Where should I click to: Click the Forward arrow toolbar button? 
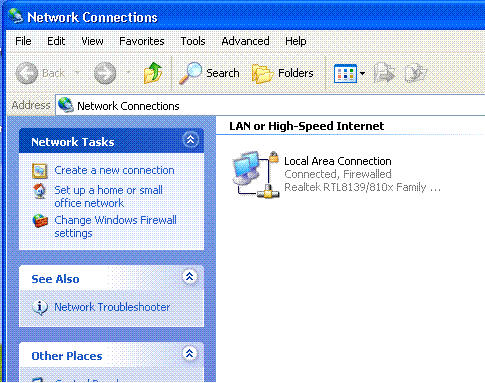click(105, 73)
